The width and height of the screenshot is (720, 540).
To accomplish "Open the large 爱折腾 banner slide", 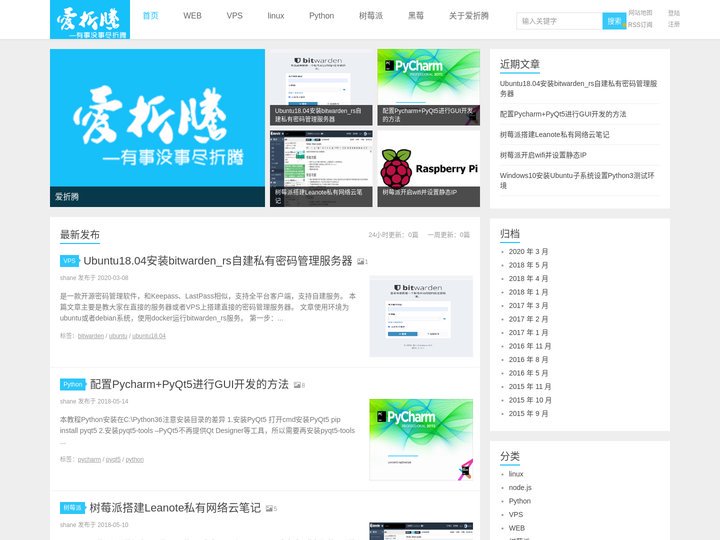I will 158,128.
